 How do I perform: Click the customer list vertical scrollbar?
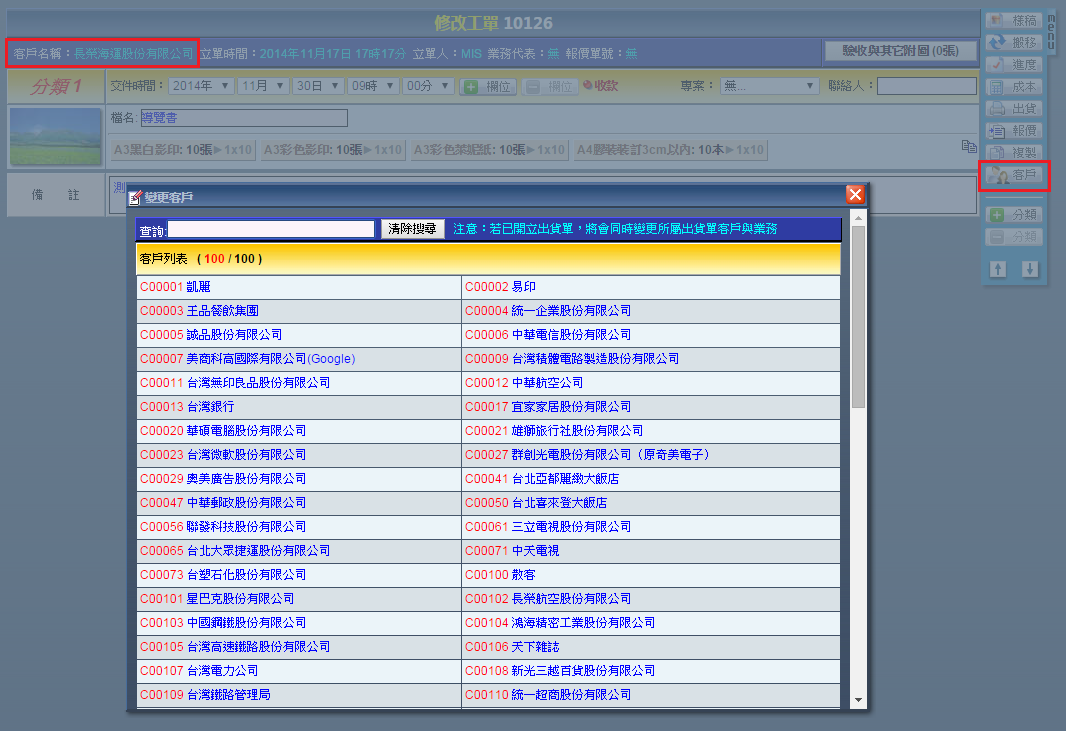tap(858, 400)
